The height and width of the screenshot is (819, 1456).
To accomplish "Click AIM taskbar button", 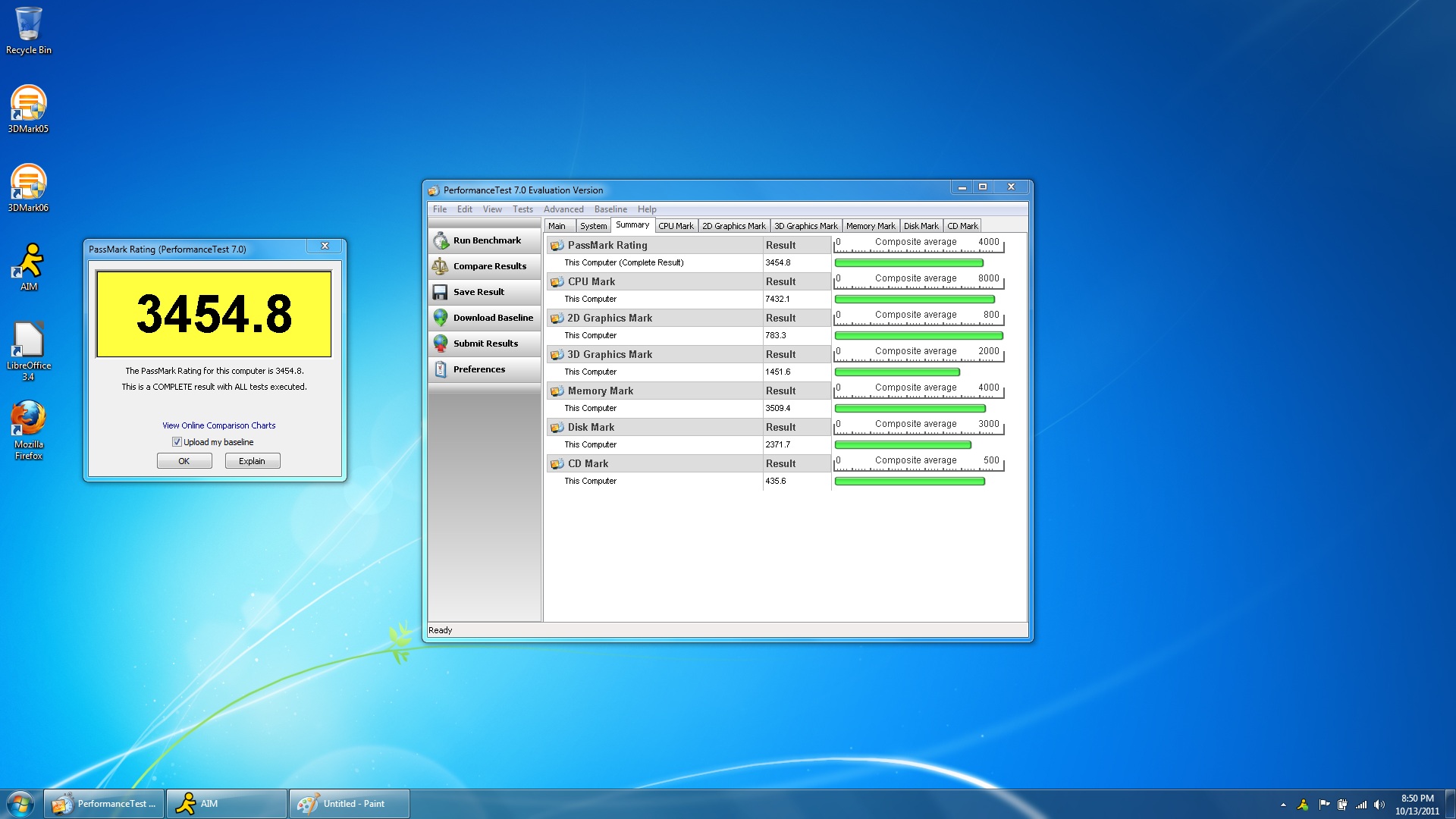I will click(x=227, y=804).
